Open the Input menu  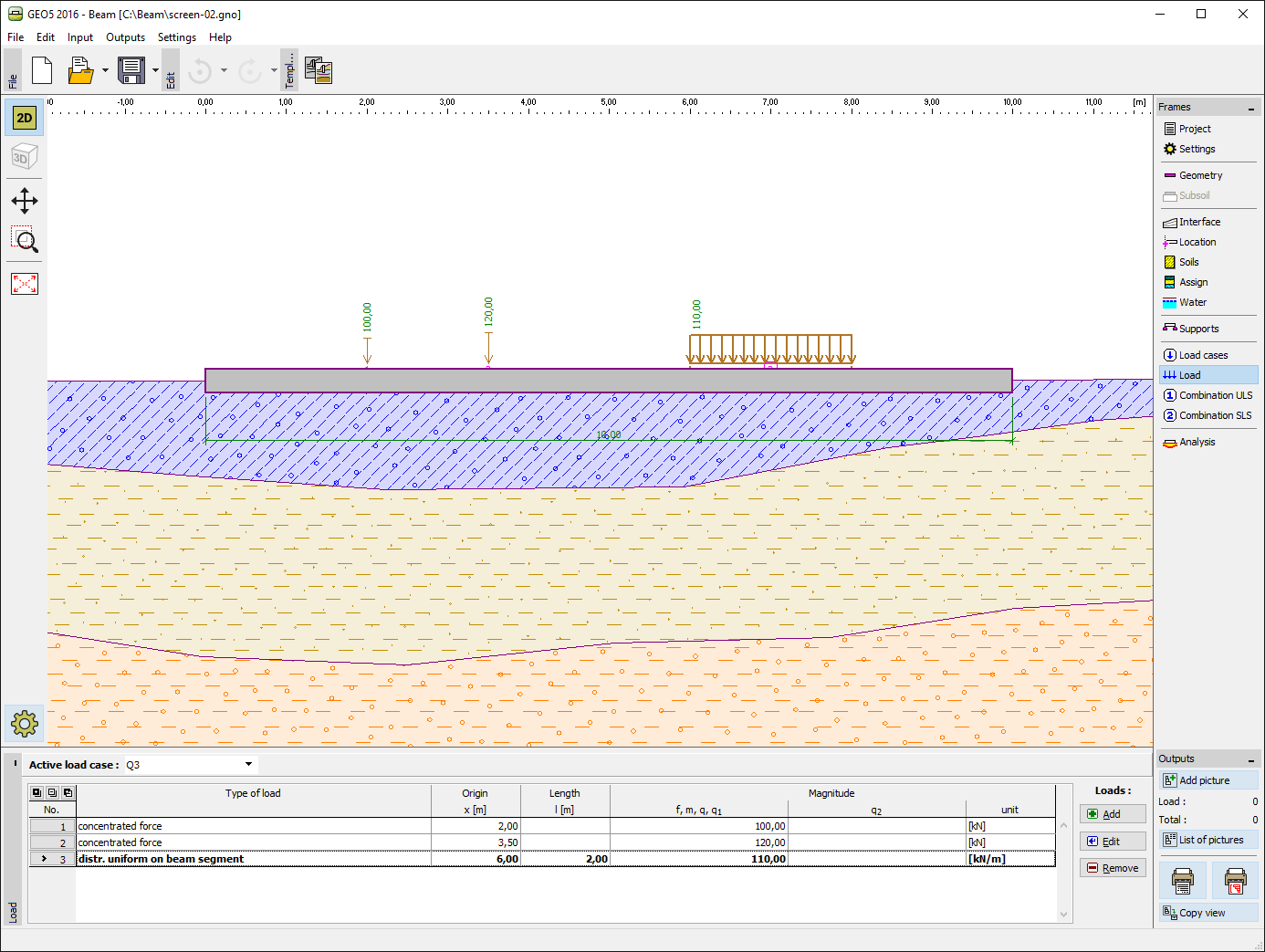(80, 37)
